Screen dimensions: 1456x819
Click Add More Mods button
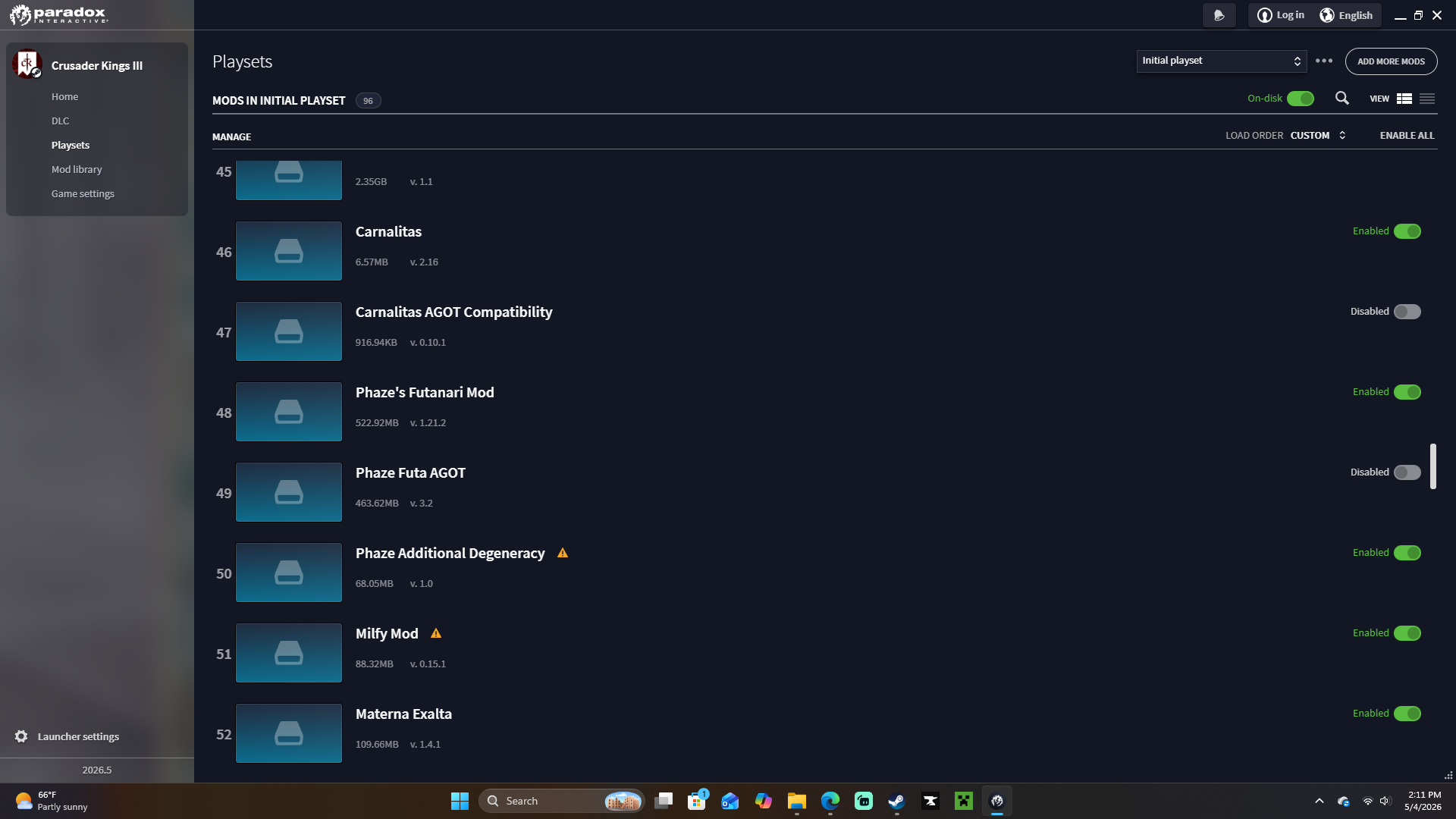pos(1391,61)
